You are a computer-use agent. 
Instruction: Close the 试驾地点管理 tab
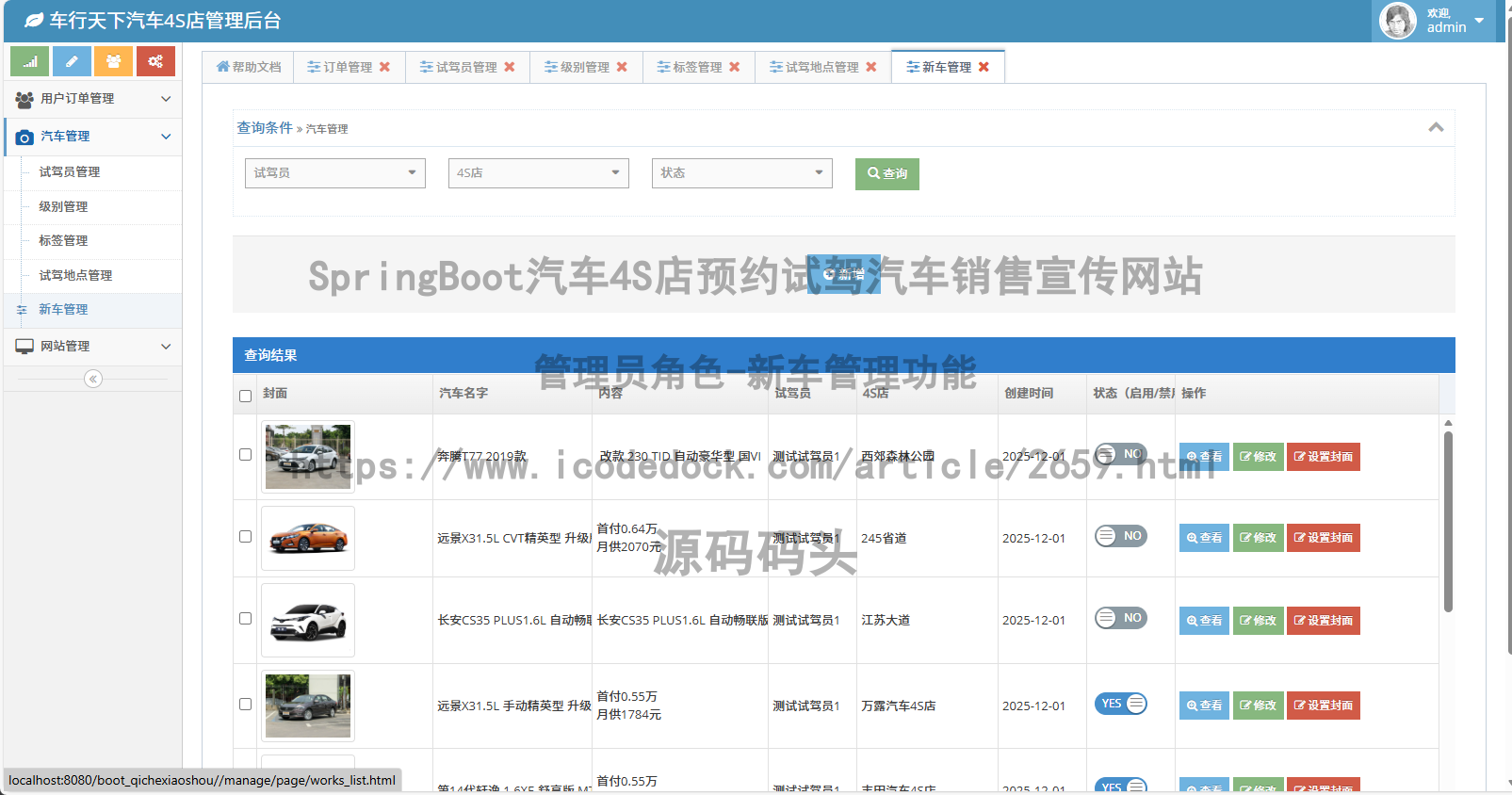[x=871, y=67]
